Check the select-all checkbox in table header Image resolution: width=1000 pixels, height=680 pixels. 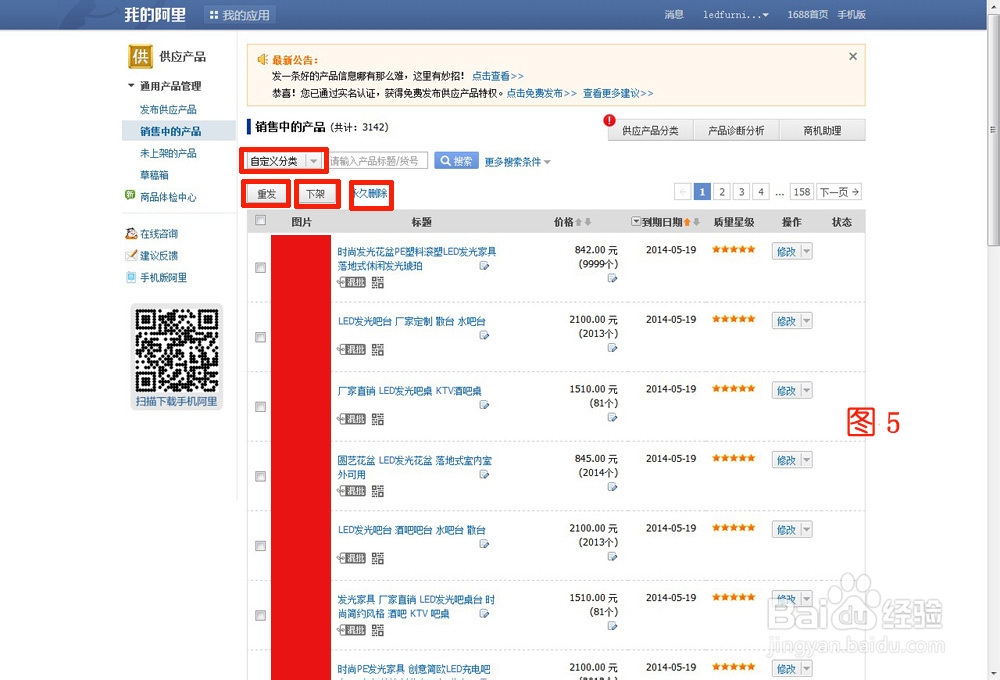click(260, 220)
